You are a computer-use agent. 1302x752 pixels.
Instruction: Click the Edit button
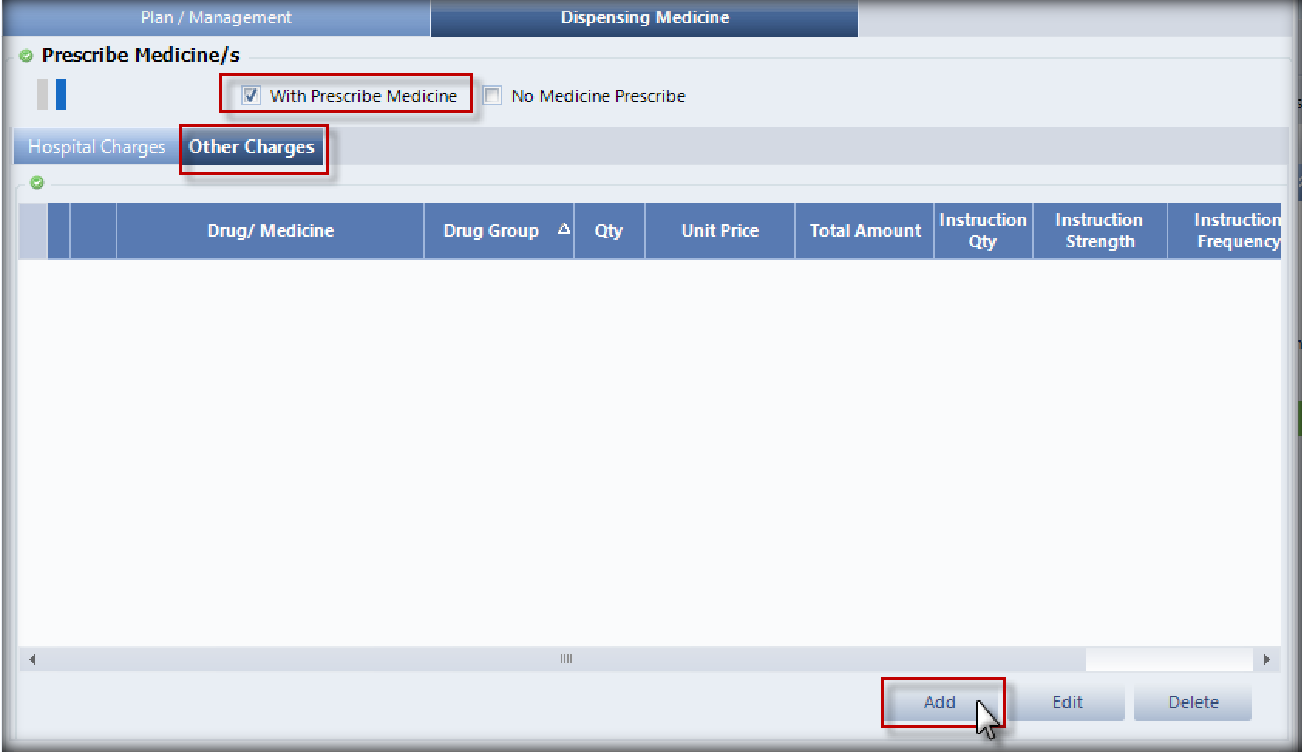point(1067,702)
